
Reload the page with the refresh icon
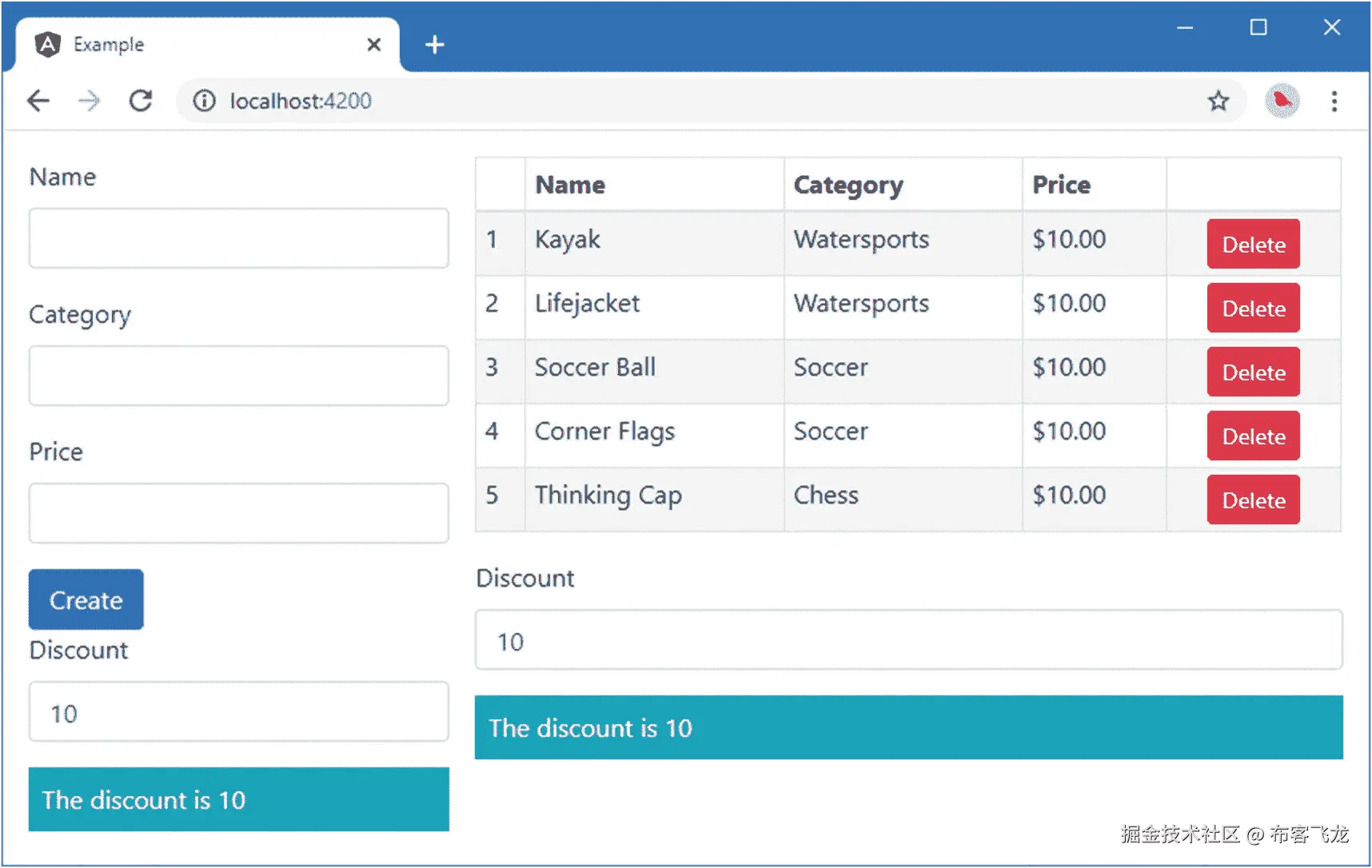[x=141, y=101]
